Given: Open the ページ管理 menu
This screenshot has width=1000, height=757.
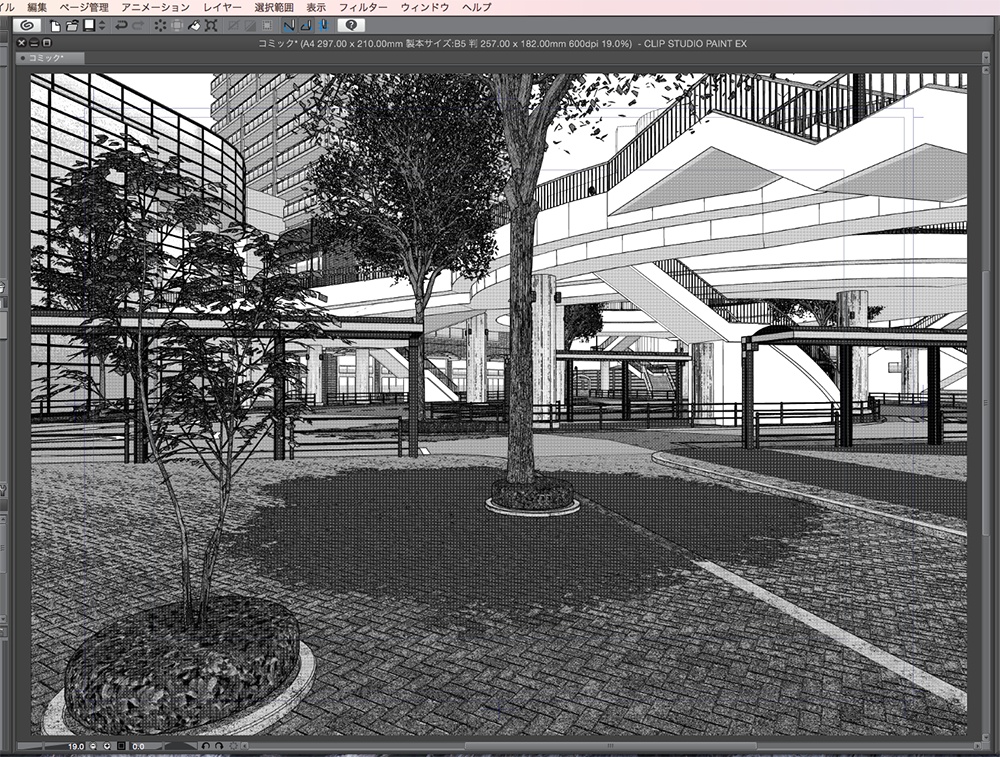Looking at the screenshot, I should tap(84, 7).
